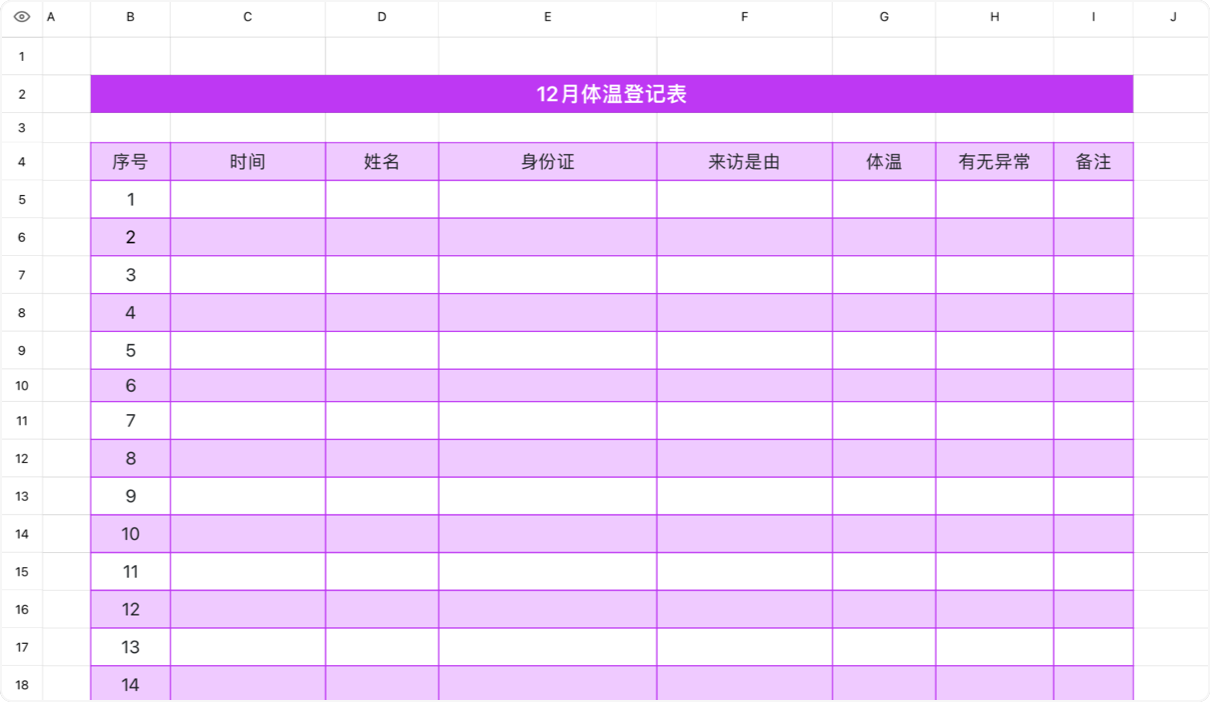Click the empty 体温 cell for entry 7
The height and width of the screenshot is (702, 1210).
tap(884, 421)
